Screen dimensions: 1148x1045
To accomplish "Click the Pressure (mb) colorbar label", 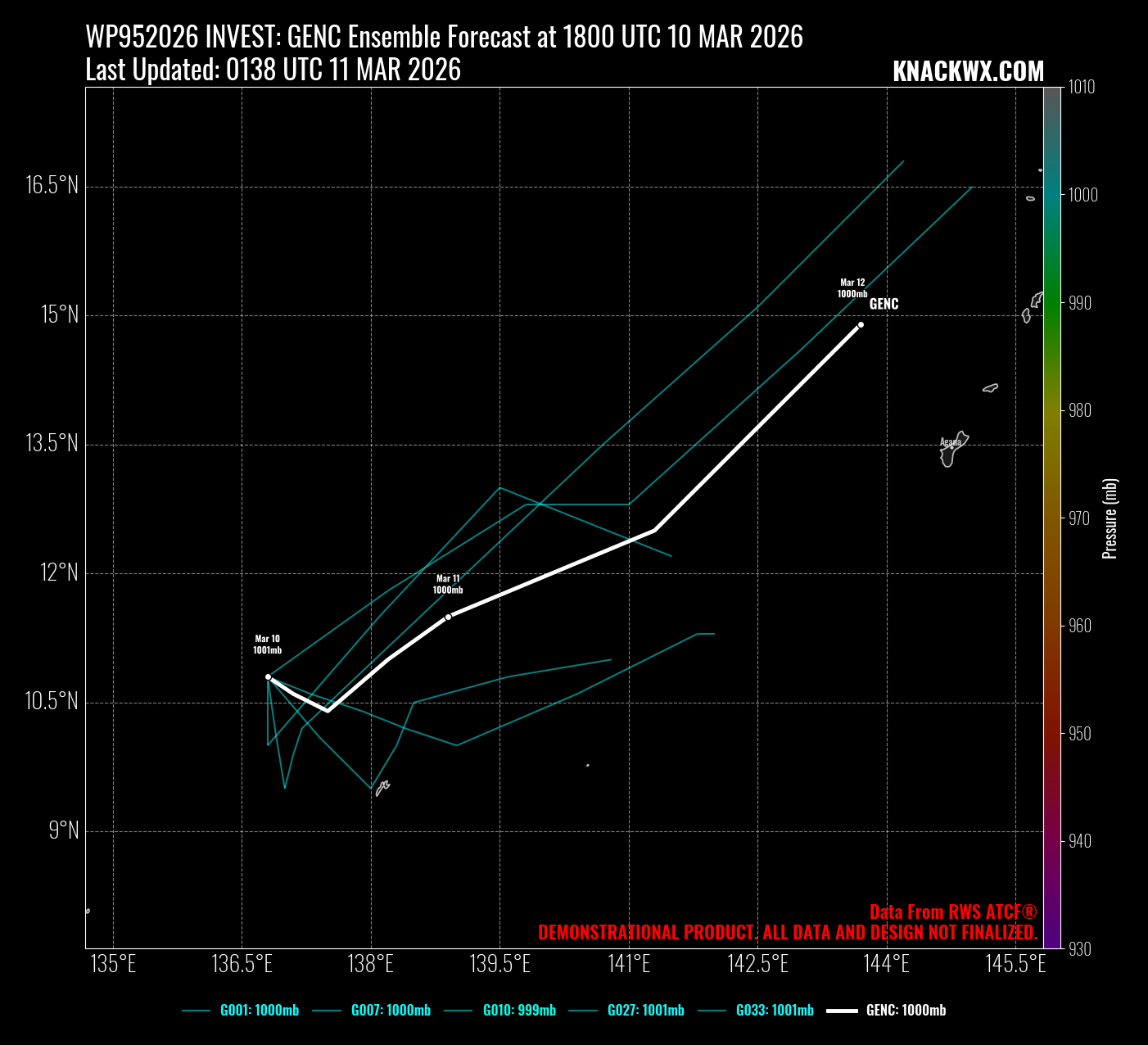I will pos(1110,518).
